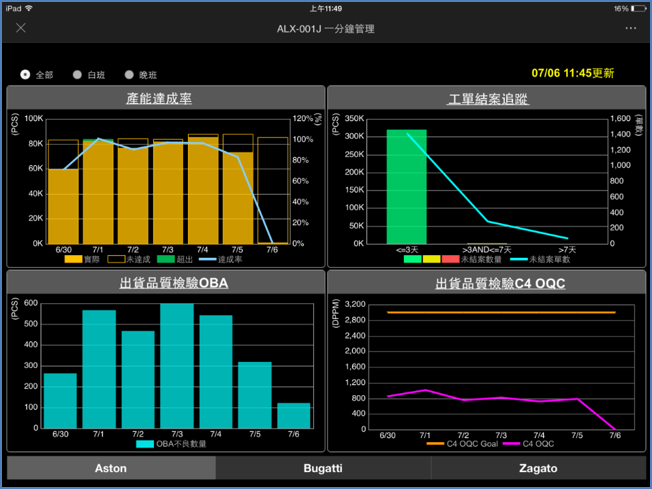Open the 工單結案追蹤 chart title

click(487, 99)
